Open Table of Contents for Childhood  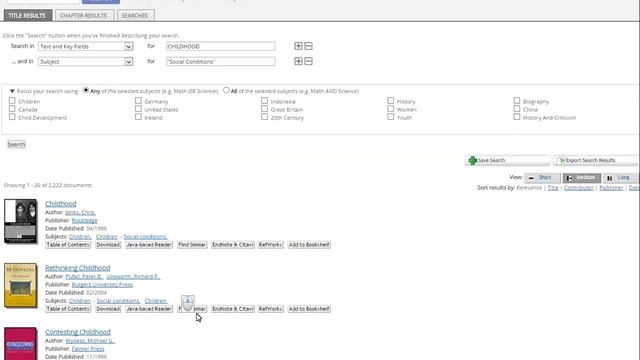tap(68, 245)
